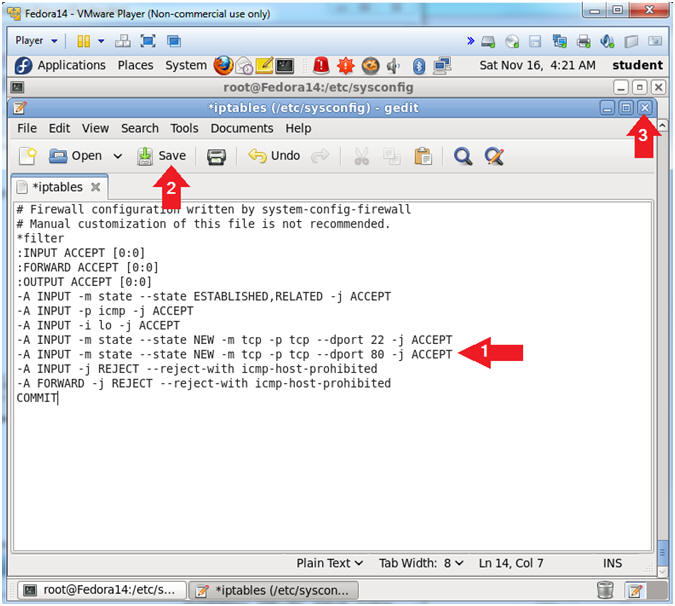
Task: Enter VMware full screen mode icon
Action: pos(148,41)
